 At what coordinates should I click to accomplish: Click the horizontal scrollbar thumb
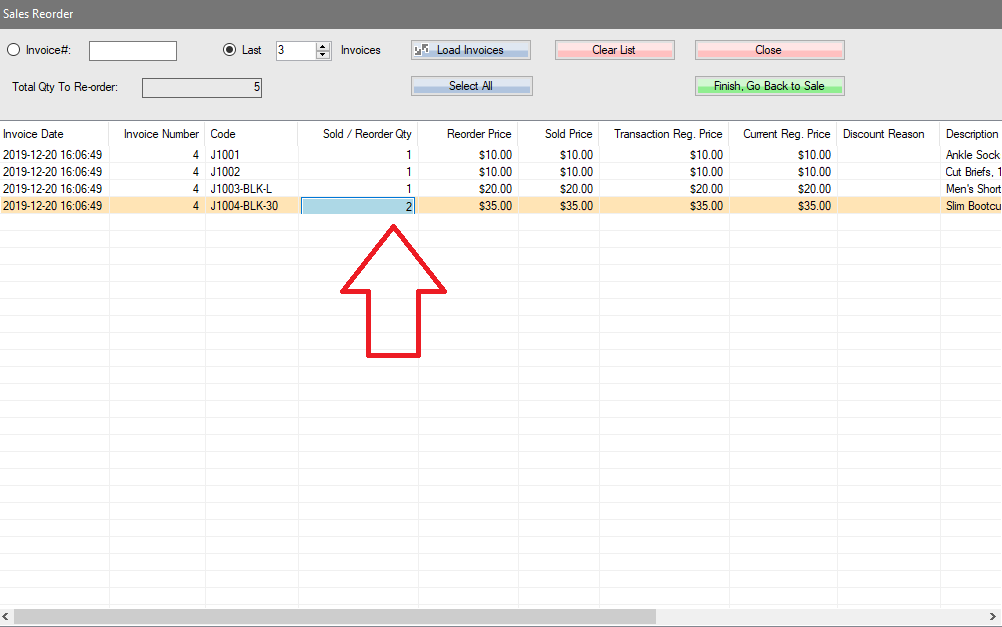coord(335,617)
